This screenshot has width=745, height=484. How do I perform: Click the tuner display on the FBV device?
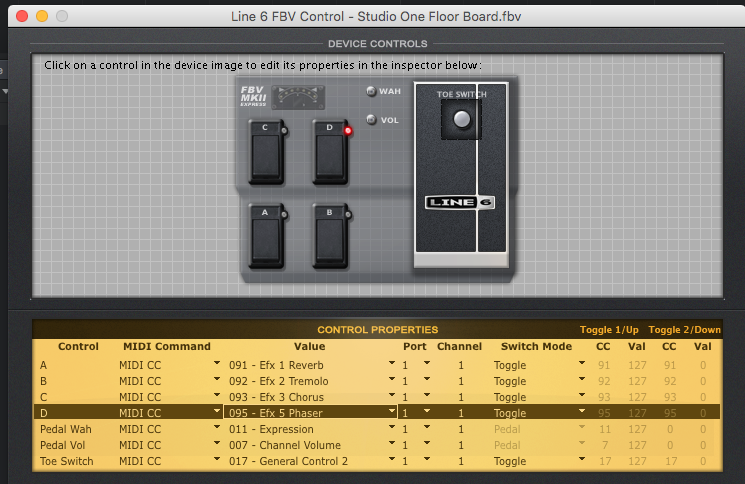pyautogui.click(x=298, y=97)
